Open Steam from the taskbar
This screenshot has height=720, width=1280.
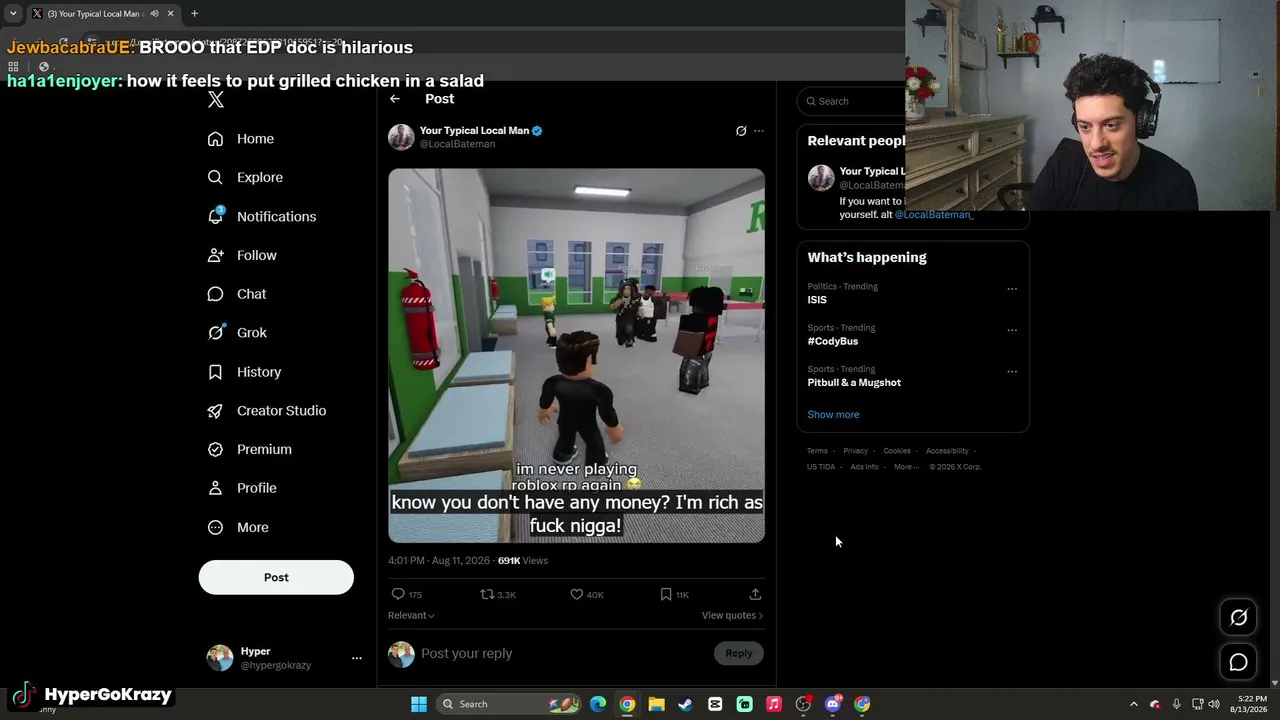685,704
